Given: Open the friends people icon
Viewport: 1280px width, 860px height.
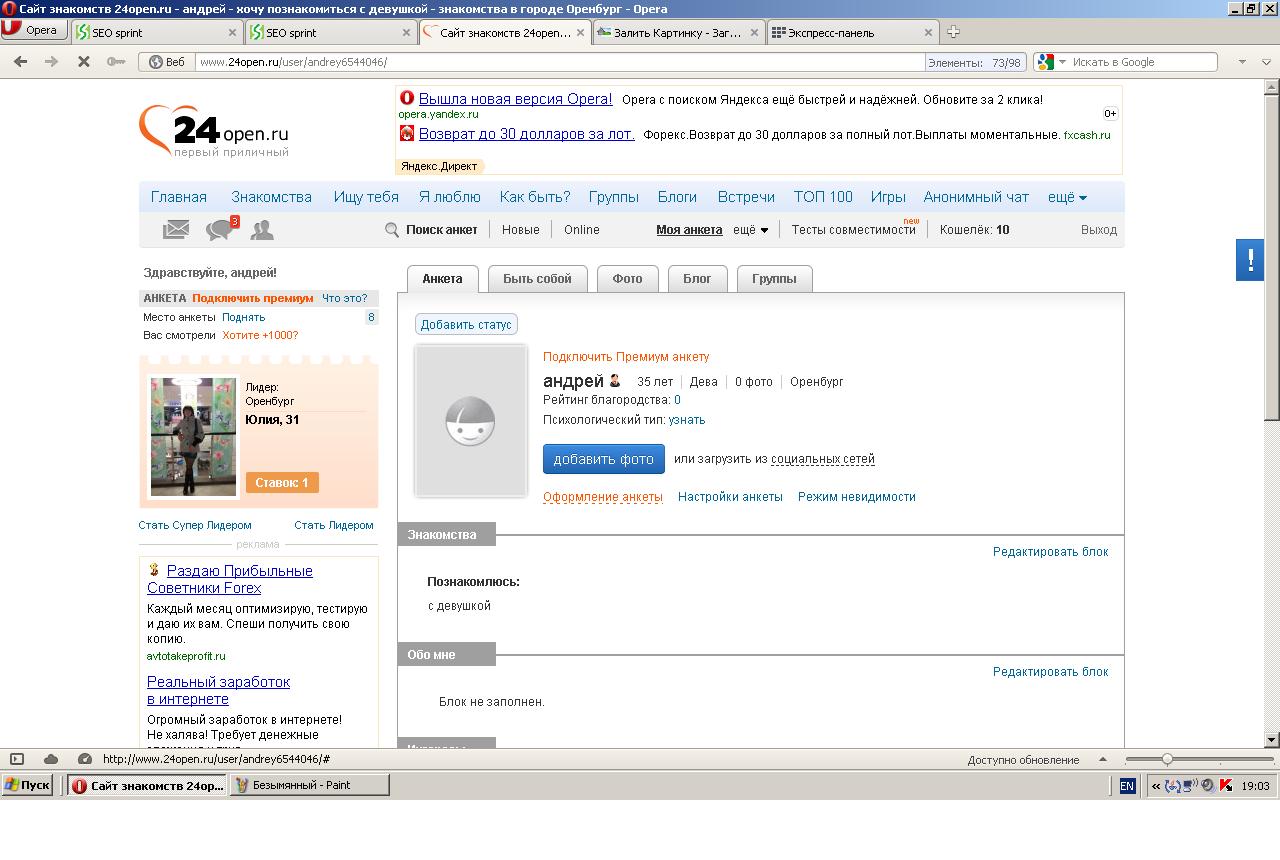Looking at the screenshot, I should [262, 230].
